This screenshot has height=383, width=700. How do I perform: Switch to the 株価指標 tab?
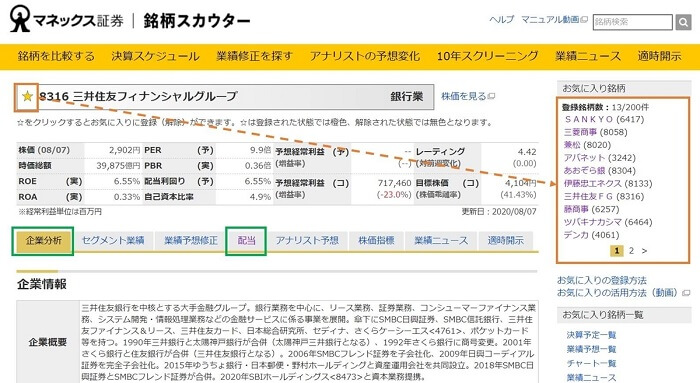pos(376,241)
